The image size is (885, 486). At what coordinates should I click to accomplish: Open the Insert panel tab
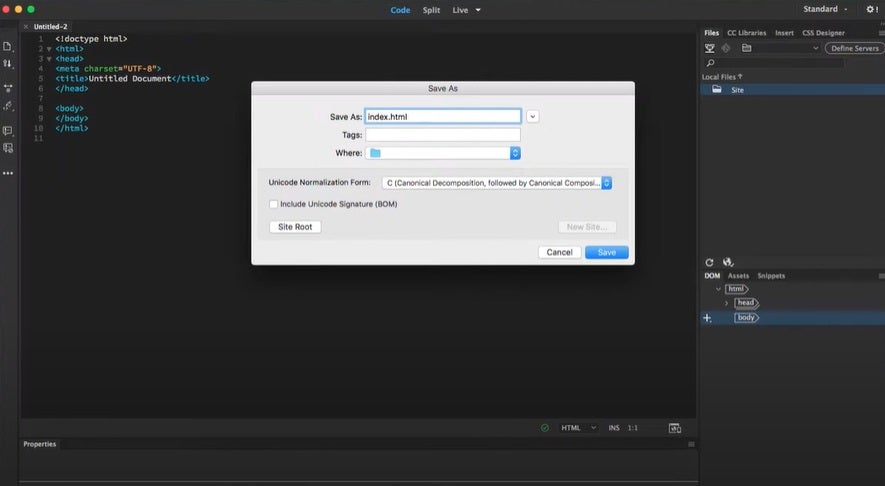[784, 33]
